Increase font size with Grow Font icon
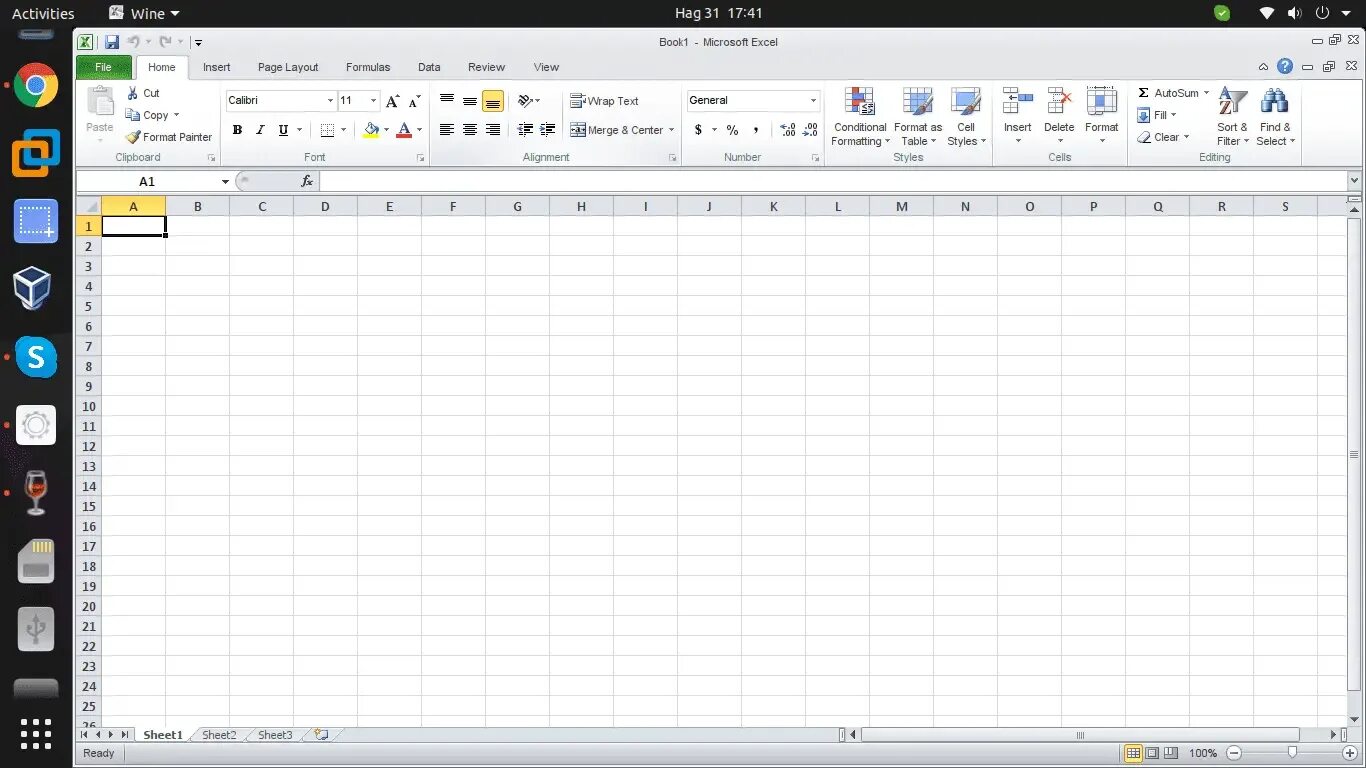 (393, 101)
